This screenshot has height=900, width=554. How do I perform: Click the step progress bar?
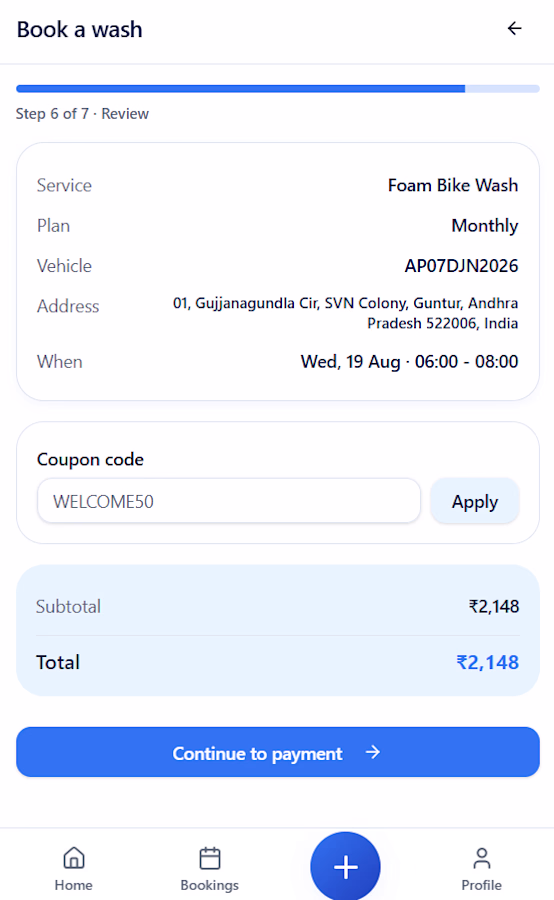point(278,89)
